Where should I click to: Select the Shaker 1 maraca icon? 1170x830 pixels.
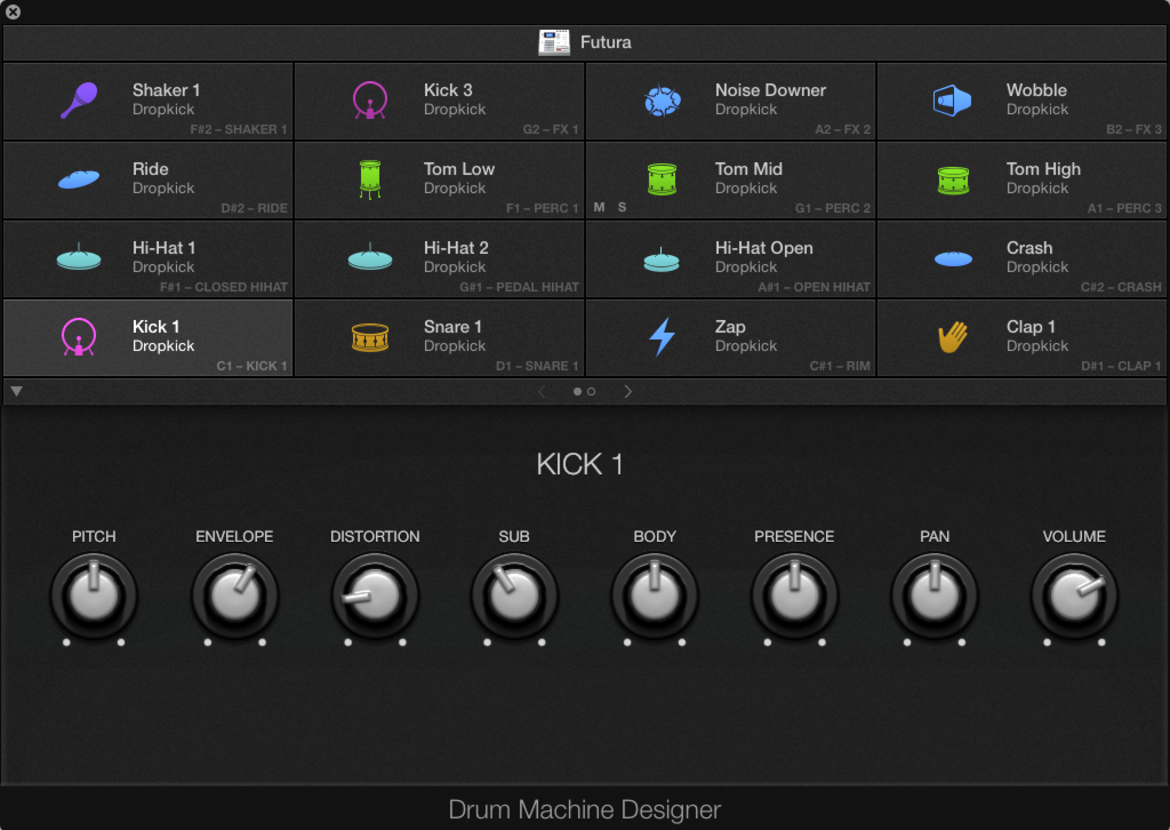tap(78, 100)
